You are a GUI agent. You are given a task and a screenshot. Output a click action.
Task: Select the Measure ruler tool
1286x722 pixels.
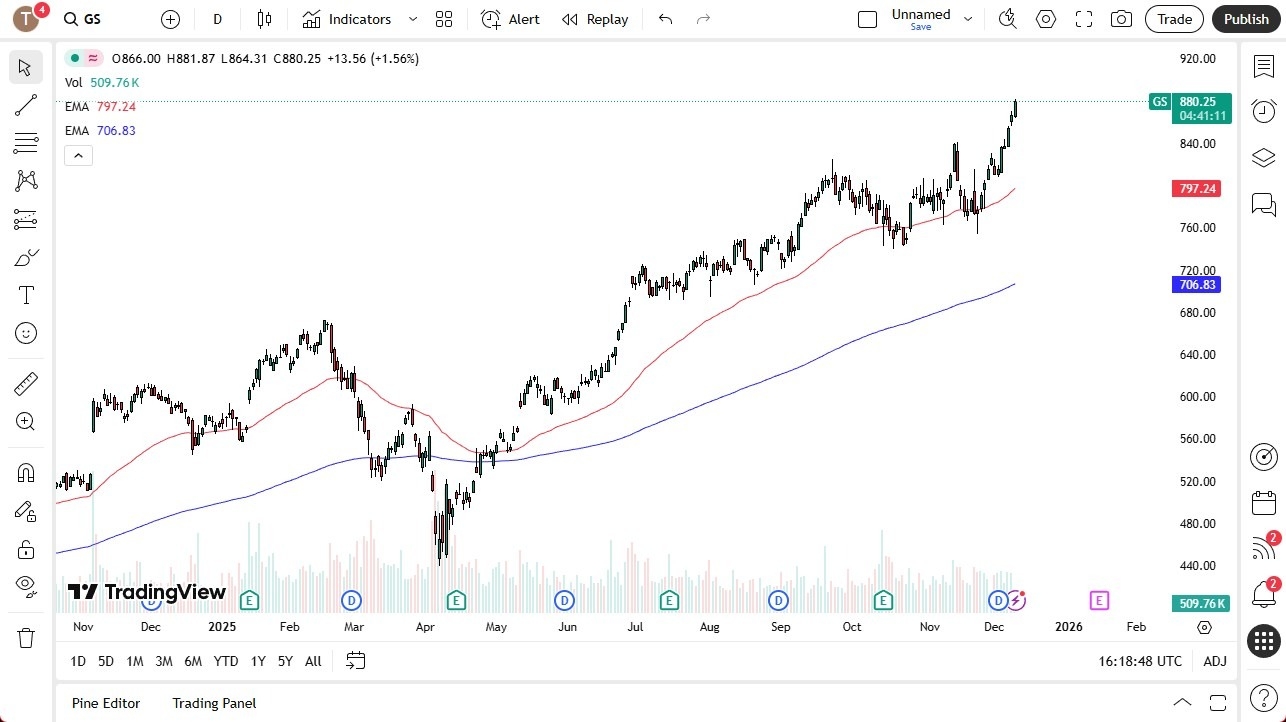coord(26,383)
